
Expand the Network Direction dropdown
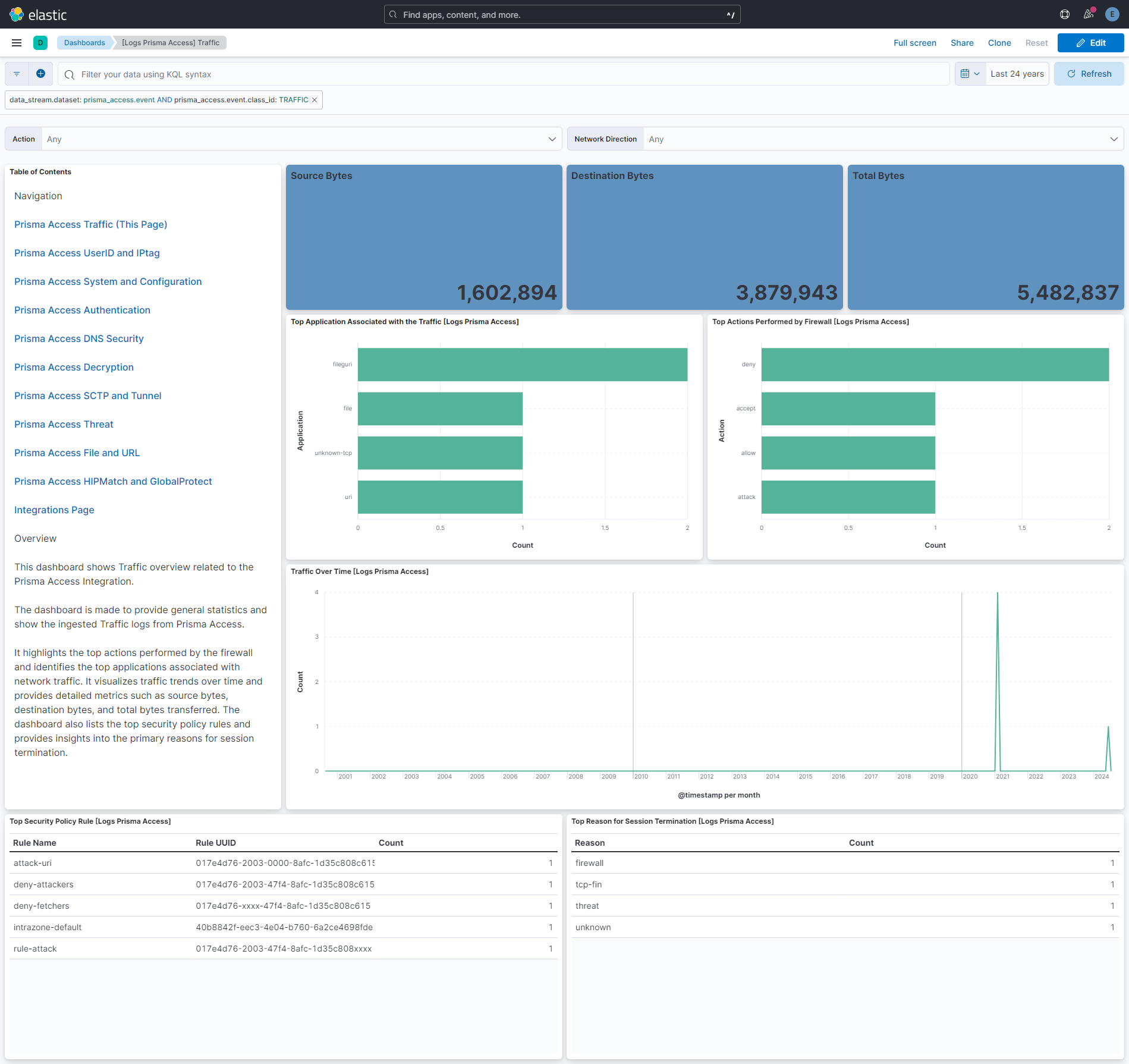(1113, 139)
